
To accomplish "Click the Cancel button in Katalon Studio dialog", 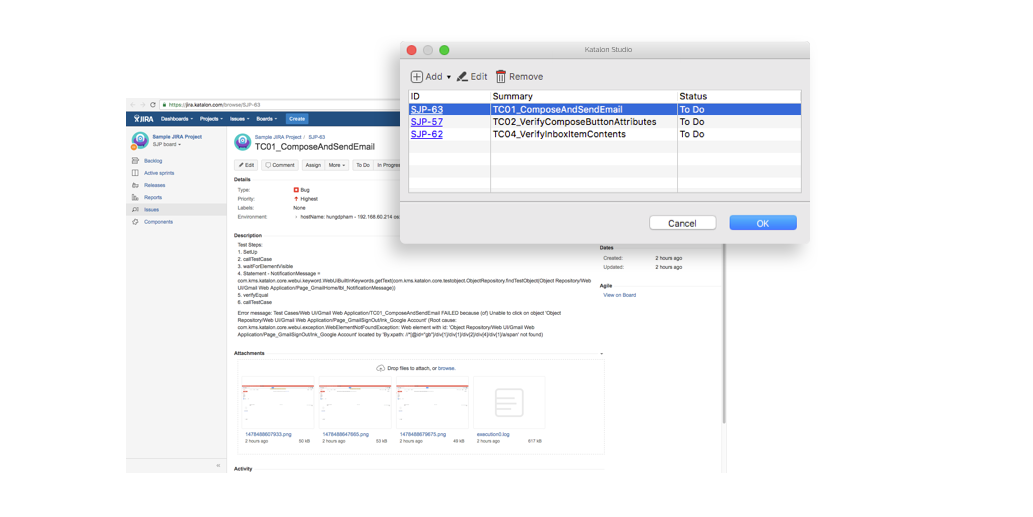I will click(x=683, y=223).
